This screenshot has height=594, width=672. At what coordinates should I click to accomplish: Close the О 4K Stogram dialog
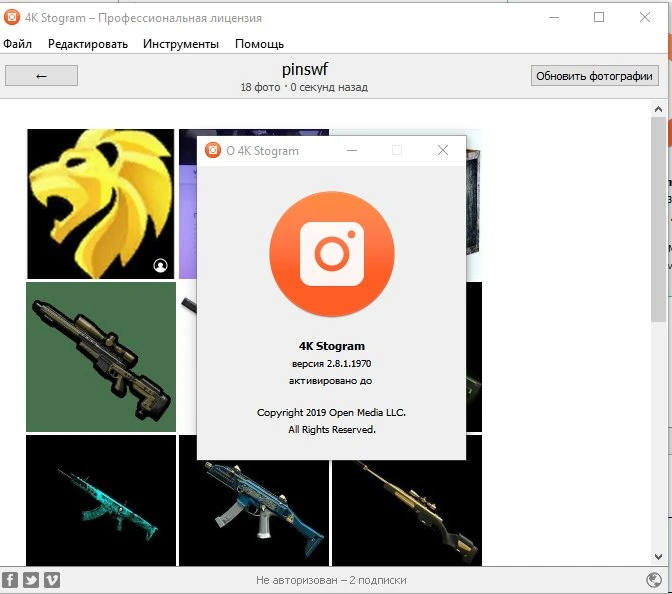[x=443, y=150]
